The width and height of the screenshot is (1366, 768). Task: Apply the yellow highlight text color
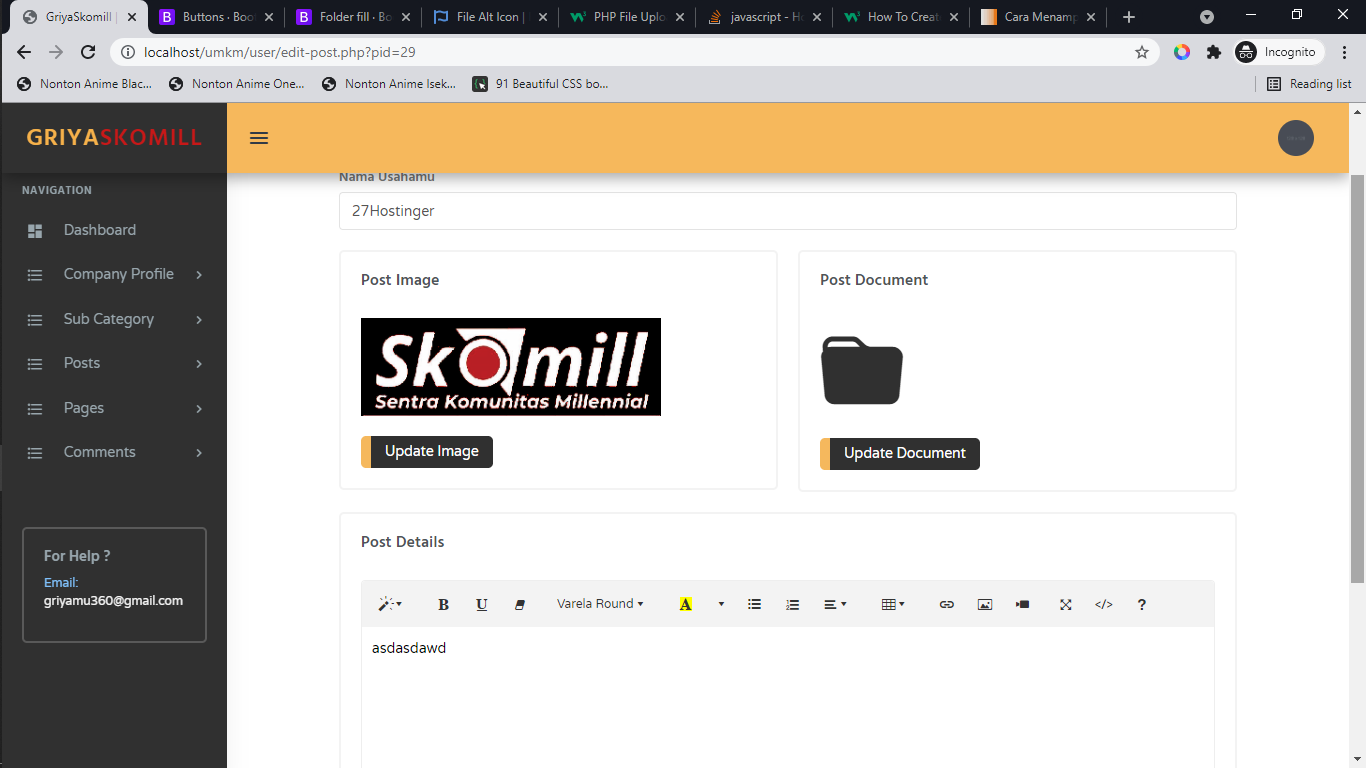pos(685,604)
